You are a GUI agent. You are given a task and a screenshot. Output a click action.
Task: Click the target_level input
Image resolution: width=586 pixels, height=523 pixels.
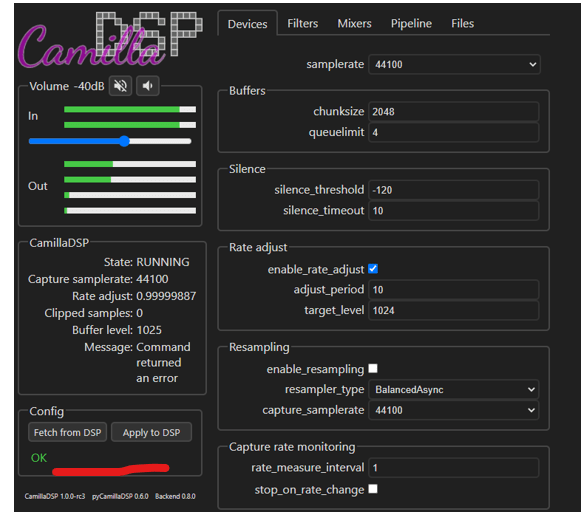453,310
